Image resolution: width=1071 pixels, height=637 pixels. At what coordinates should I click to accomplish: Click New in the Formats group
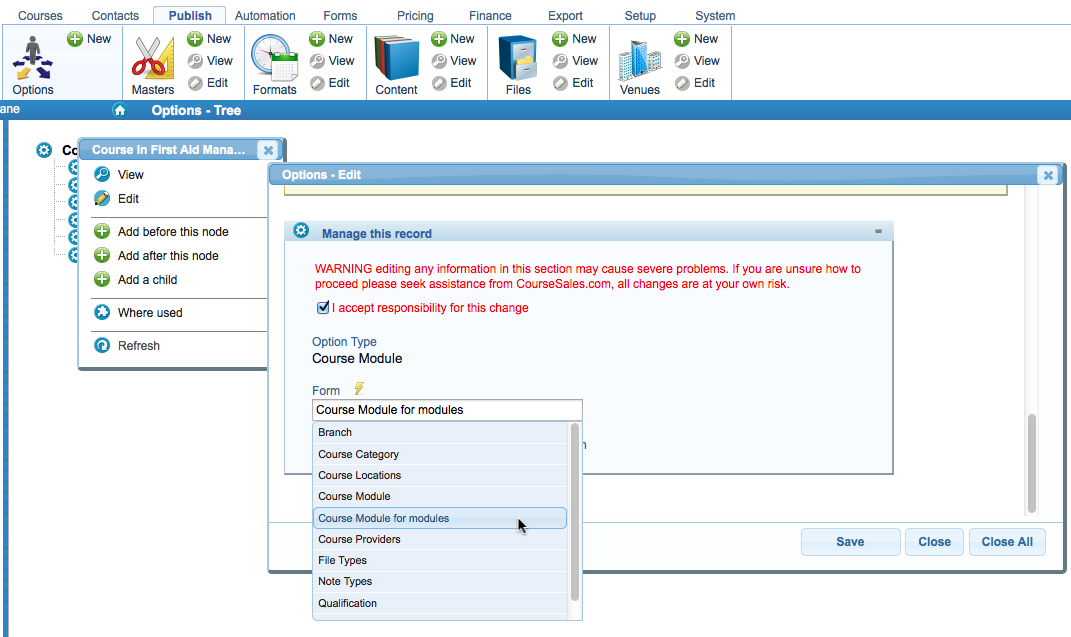coord(331,39)
